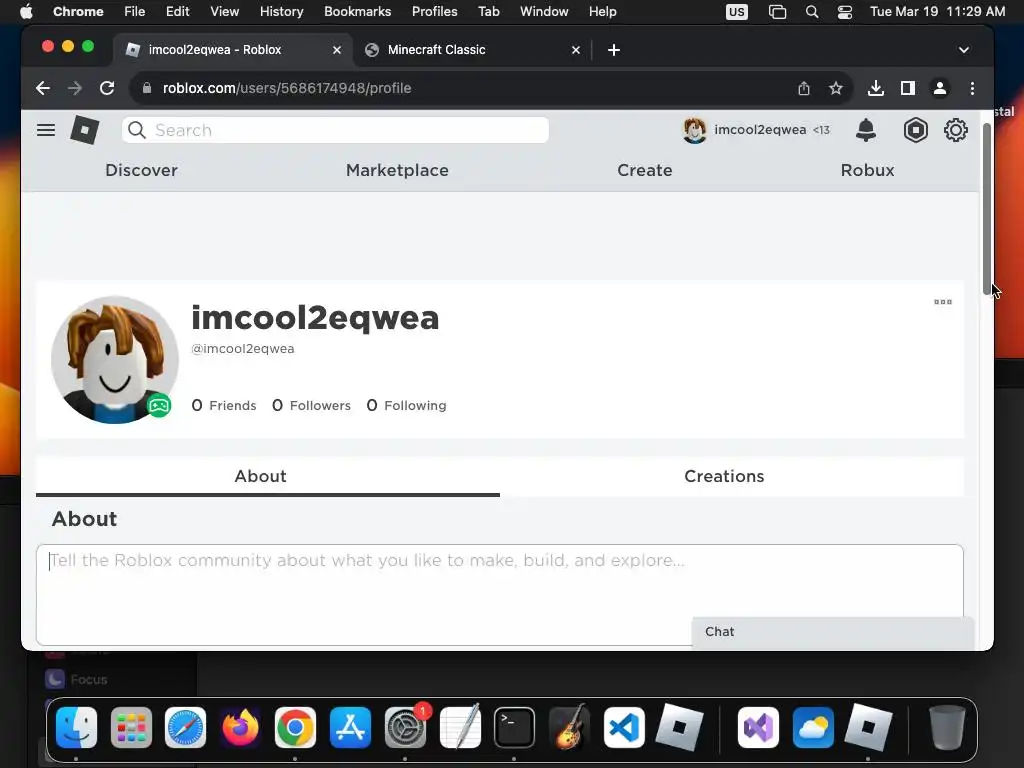
Task: Open the Chrome profile avatar menu
Action: tap(940, 88)
